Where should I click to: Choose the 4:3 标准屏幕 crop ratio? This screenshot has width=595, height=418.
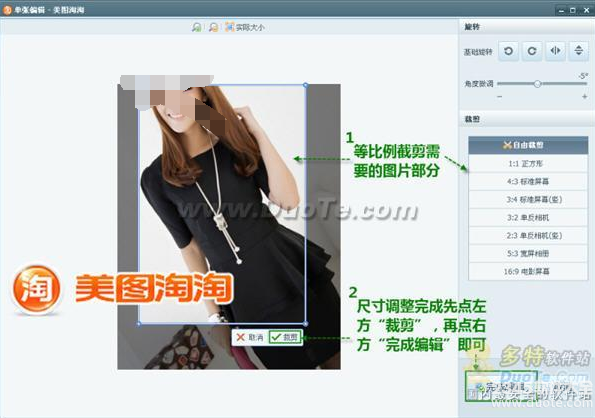tap(528, 181)
